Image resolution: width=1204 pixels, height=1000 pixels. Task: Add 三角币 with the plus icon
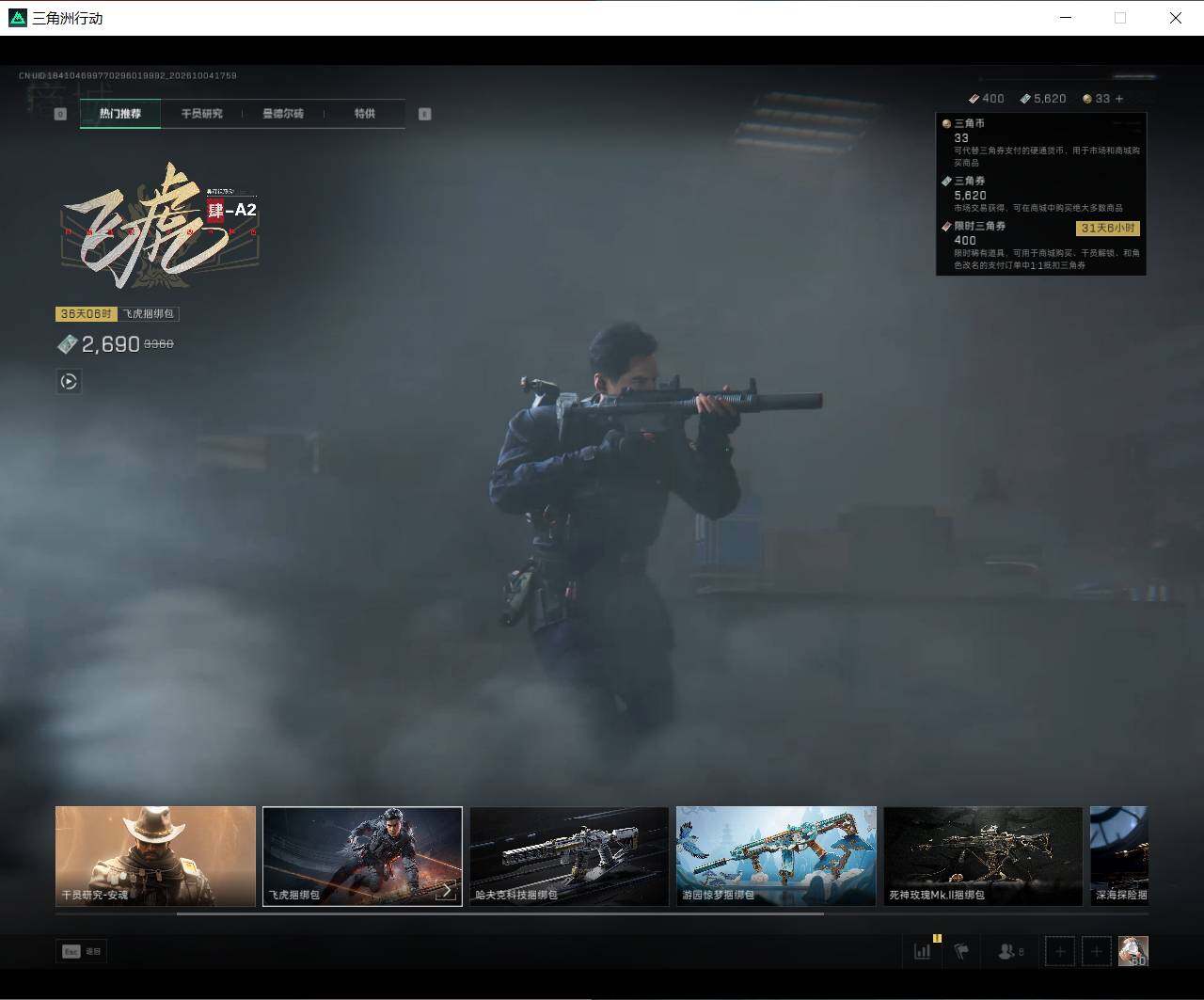1118,99
